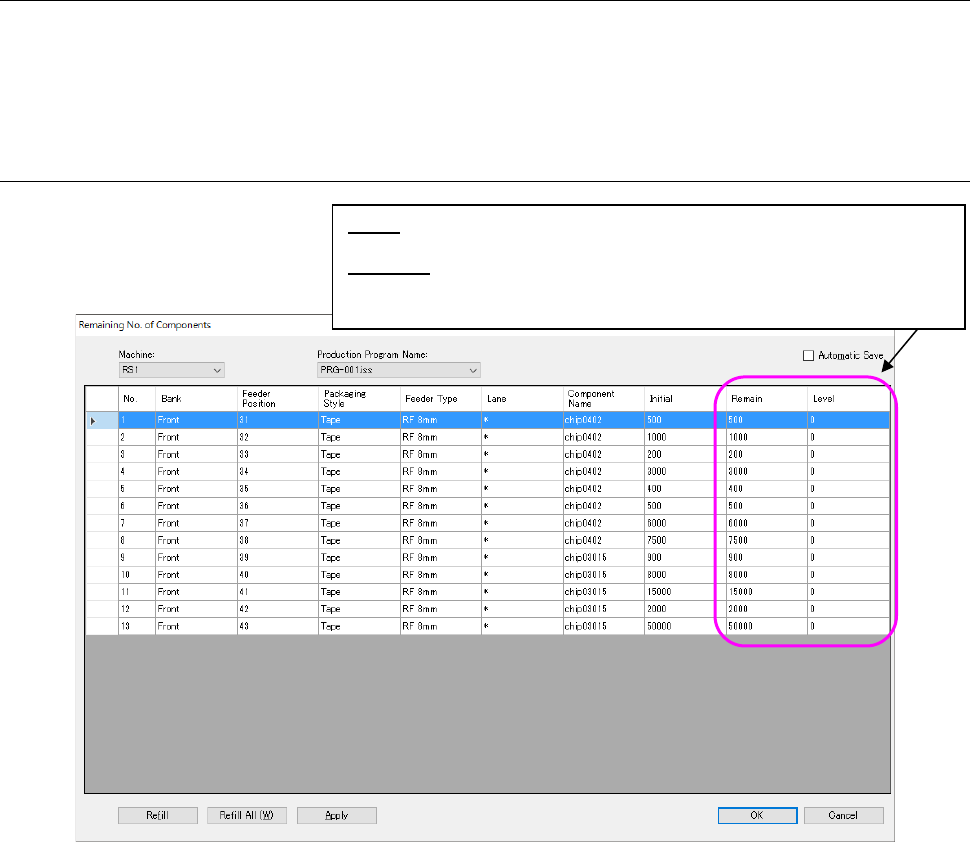Select row 13 by its number cell

pos(136,626)
